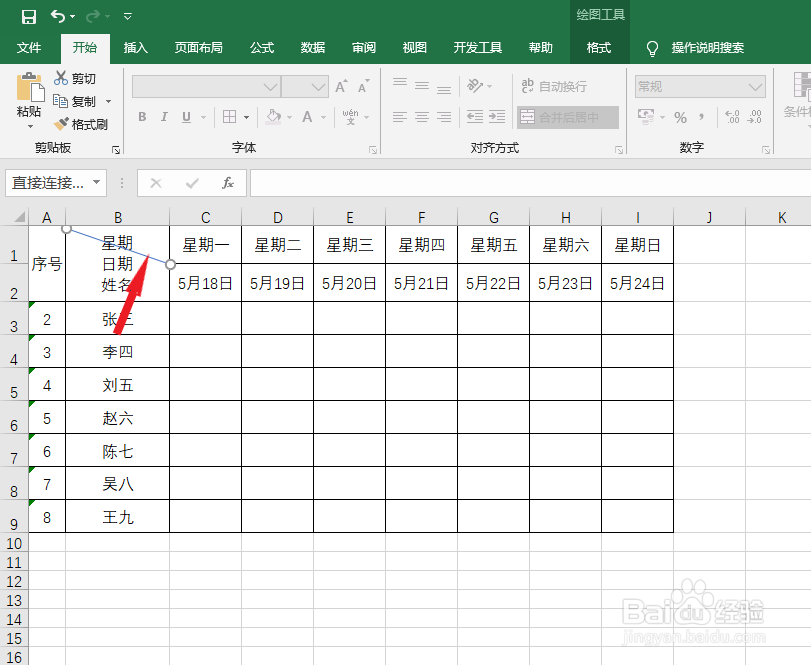Toggle Underline formatting
811x665 pixels.
[x=187, y=117]
